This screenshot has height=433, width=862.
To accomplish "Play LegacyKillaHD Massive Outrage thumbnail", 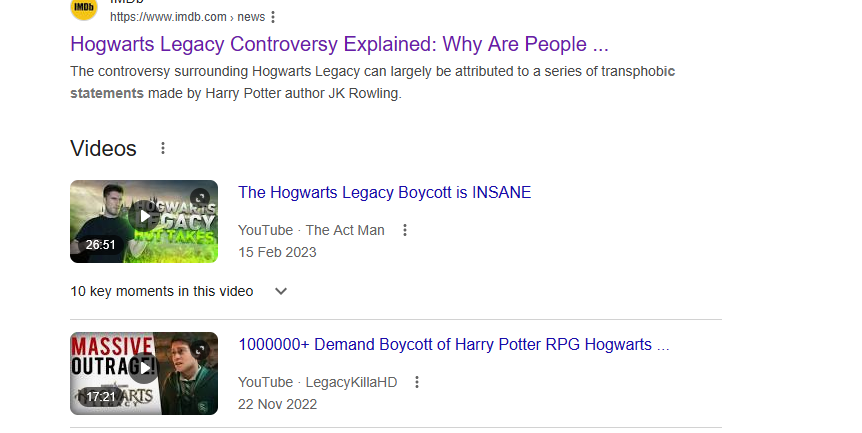I will 144,374.
